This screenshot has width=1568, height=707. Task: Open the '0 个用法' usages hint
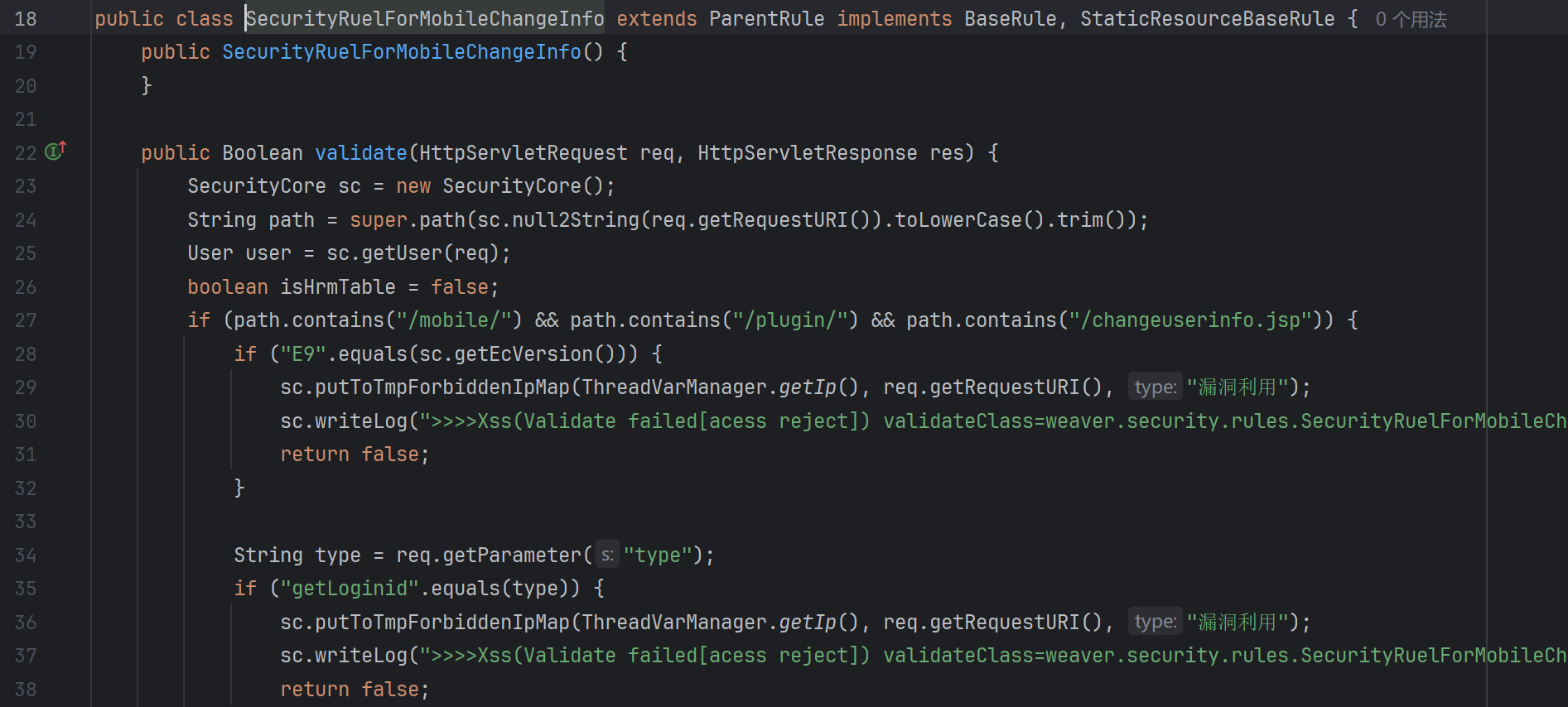click(x=1411, y=19)
